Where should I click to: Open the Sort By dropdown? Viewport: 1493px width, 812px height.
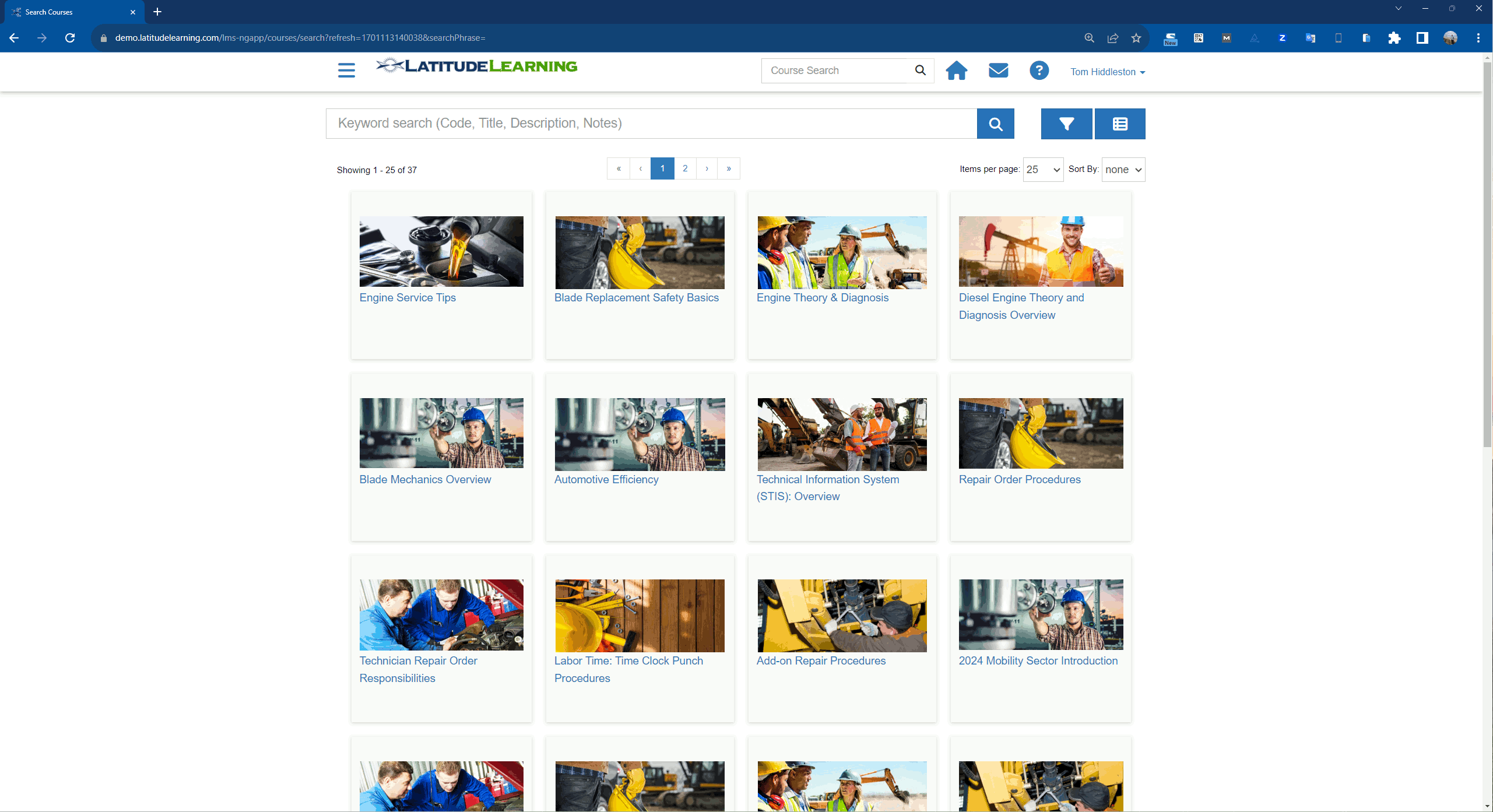point(1123,170)
